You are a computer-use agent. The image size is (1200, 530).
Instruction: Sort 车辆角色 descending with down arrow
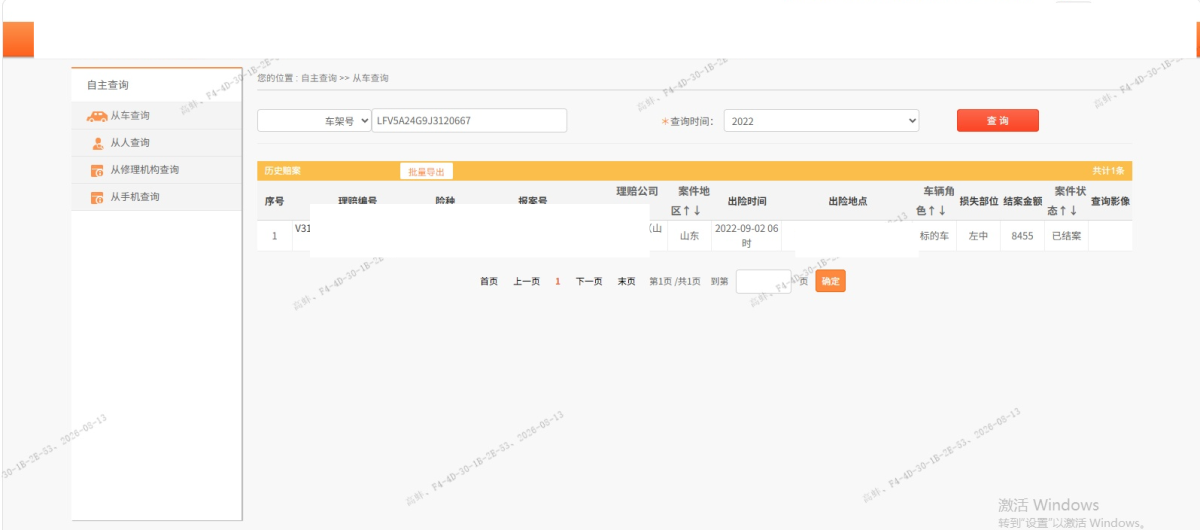point(942,211)
